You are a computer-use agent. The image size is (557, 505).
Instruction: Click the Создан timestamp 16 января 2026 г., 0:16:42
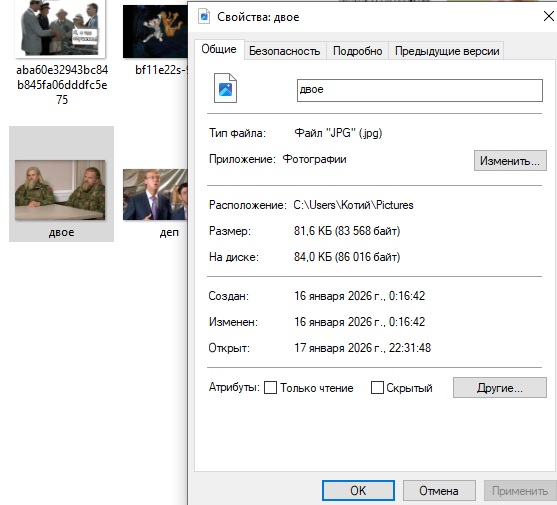[359, 296]
